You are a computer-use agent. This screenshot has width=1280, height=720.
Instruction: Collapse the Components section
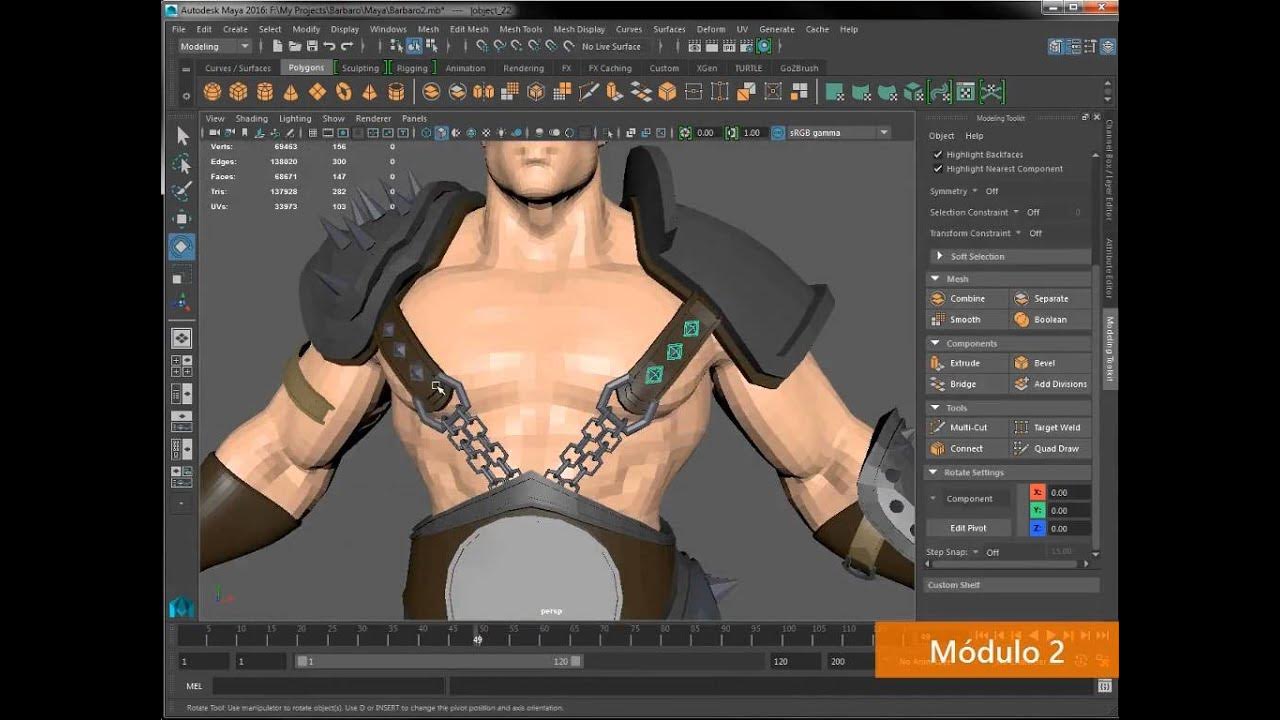tap(1010, 343)
